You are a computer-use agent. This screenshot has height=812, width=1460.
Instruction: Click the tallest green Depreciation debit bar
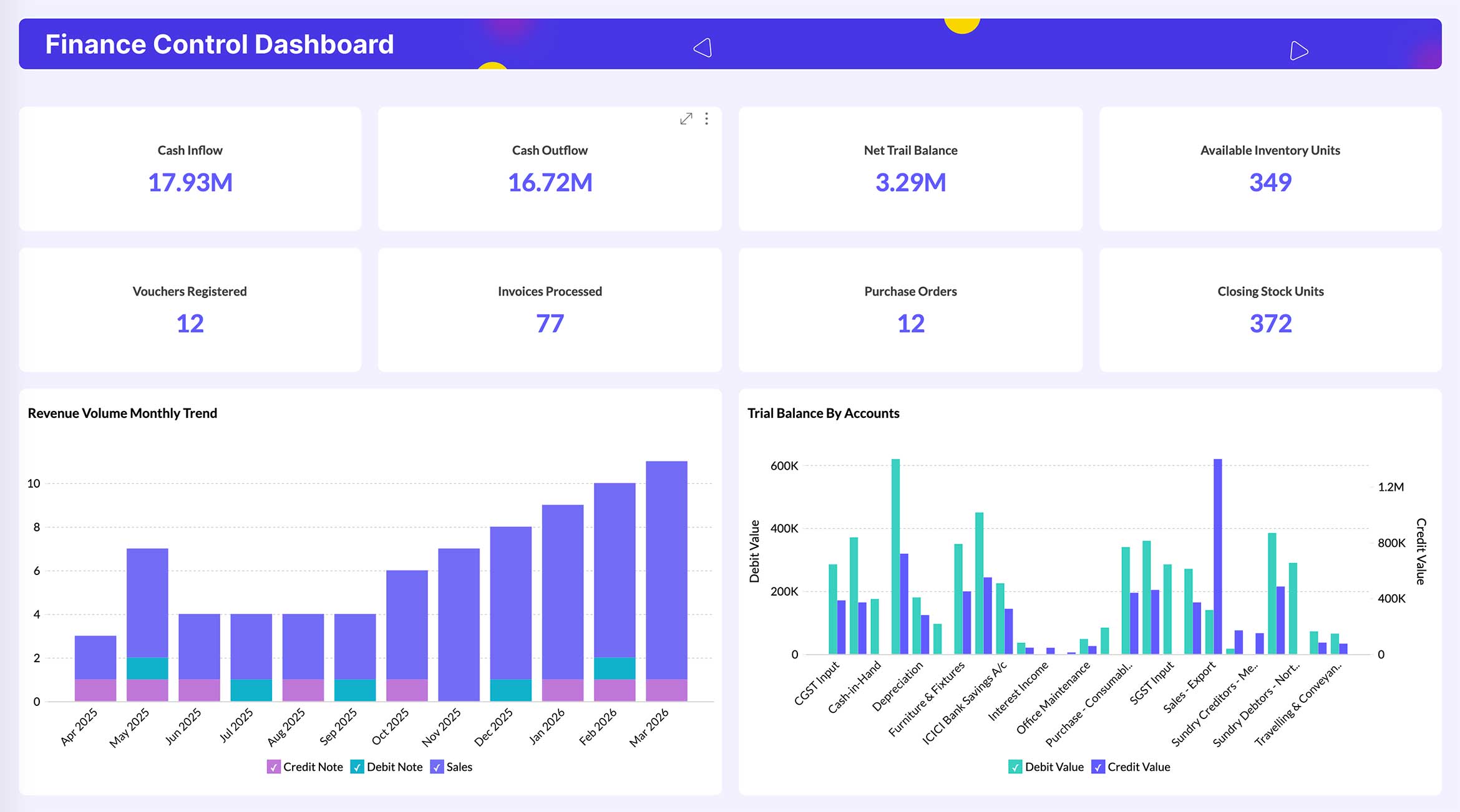895,556
